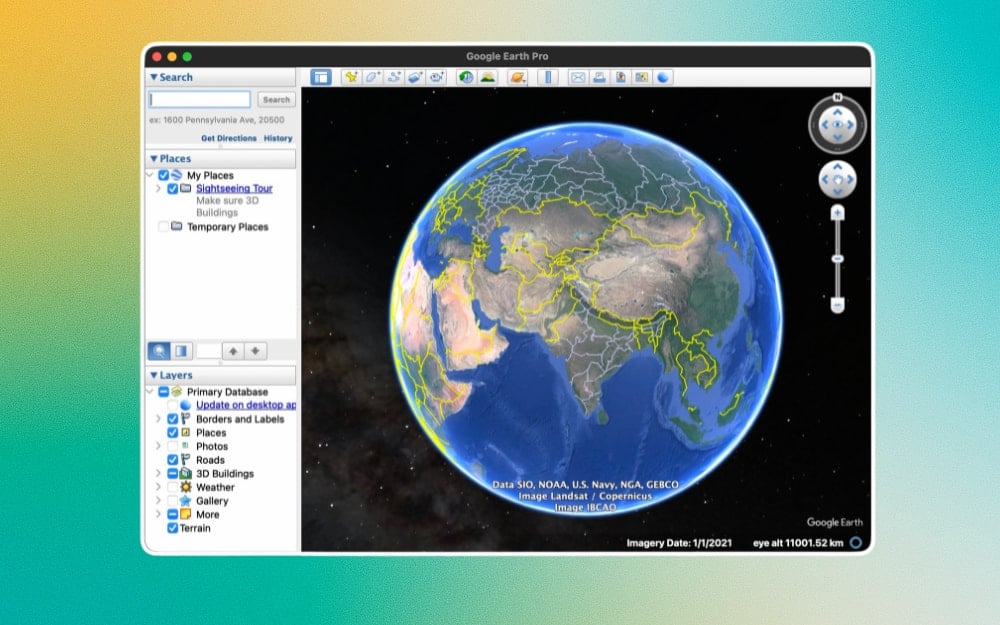Move selected place down with arrow button

coord(255,351)
